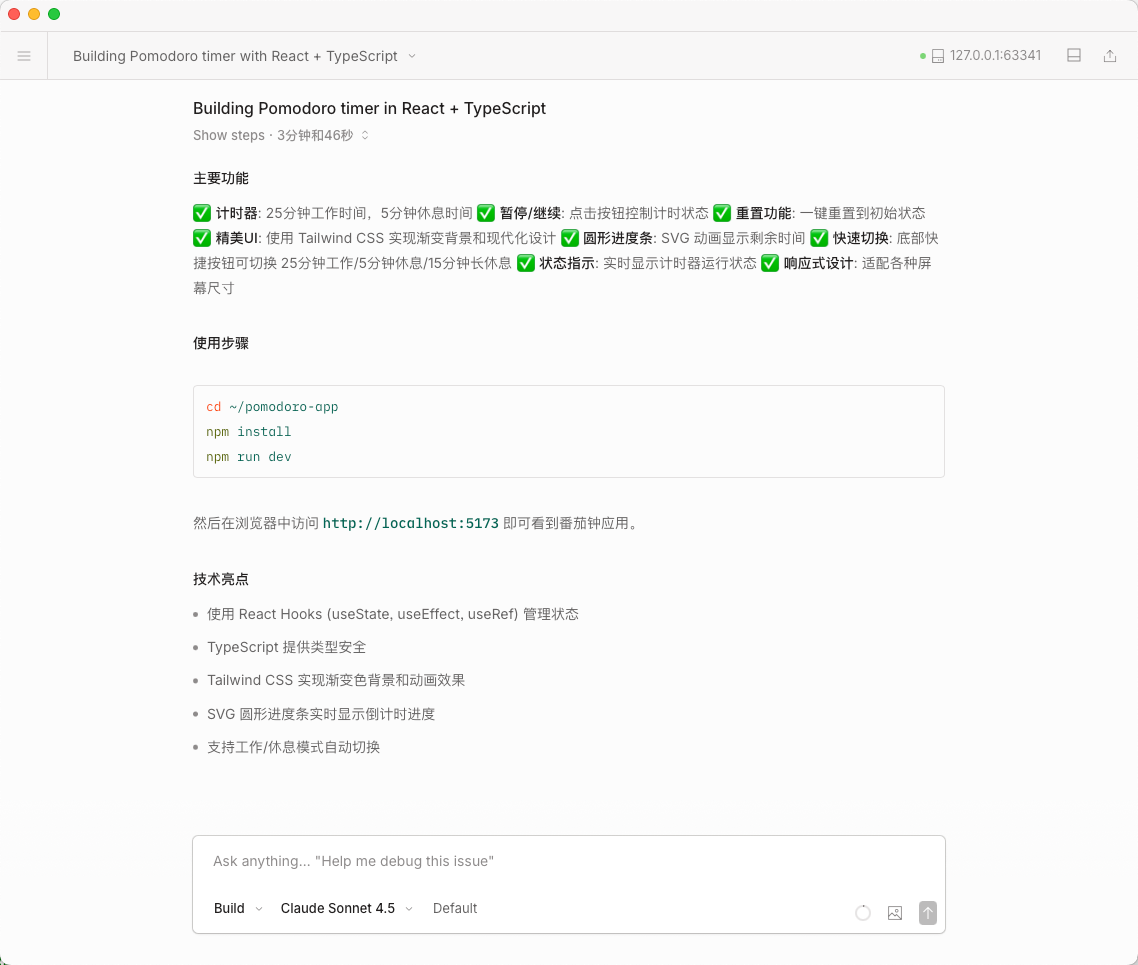Click the share/export icon in header
Image resolution: width=1138 pixels, height=965 pixels.
(1109, 56)
